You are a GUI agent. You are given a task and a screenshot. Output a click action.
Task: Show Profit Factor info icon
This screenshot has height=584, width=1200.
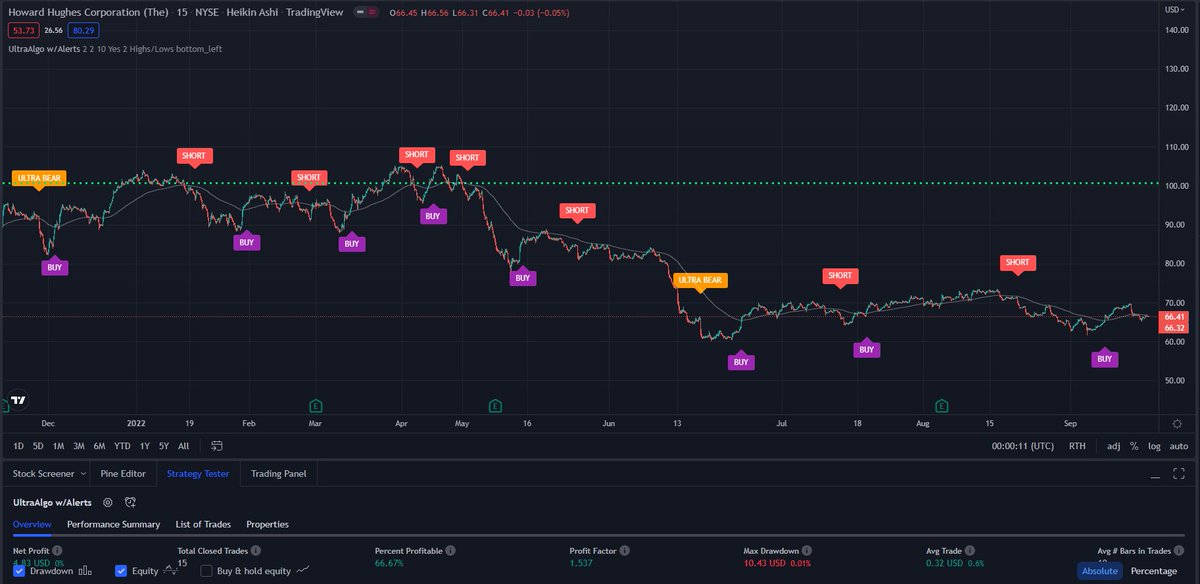[626, 551]
